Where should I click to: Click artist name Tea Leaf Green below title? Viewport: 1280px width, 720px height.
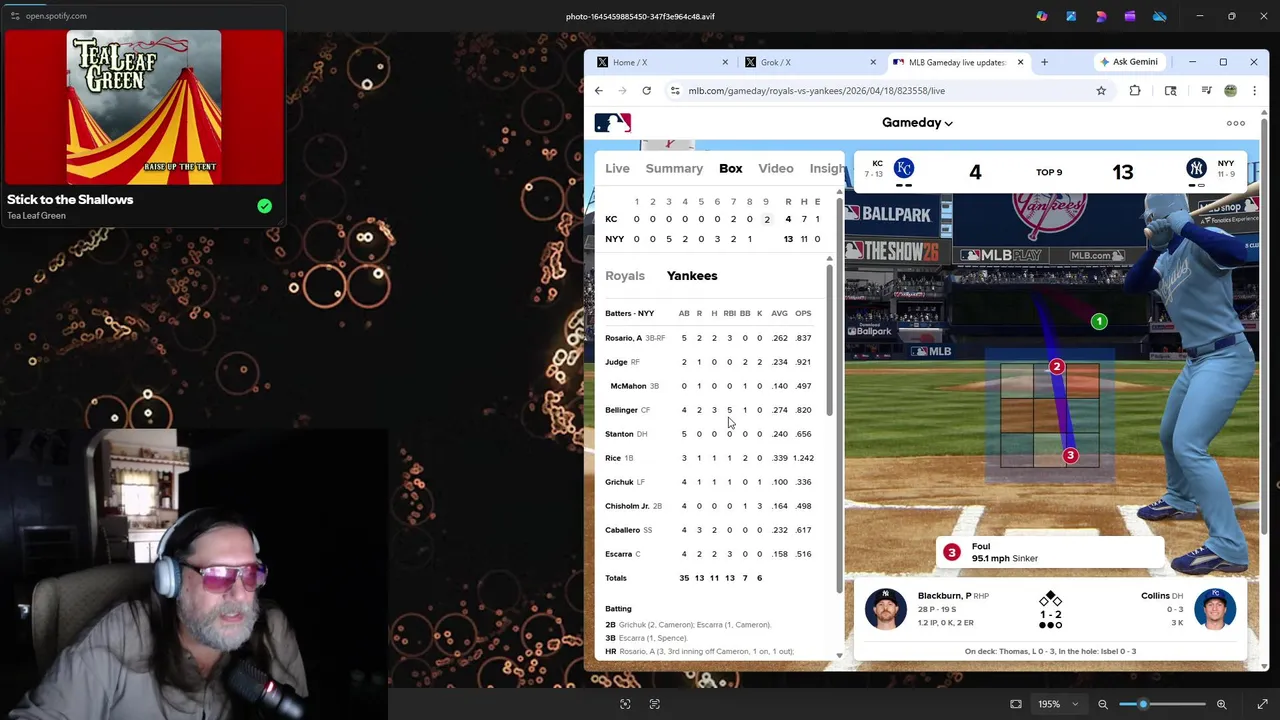[x=36, y=216]
